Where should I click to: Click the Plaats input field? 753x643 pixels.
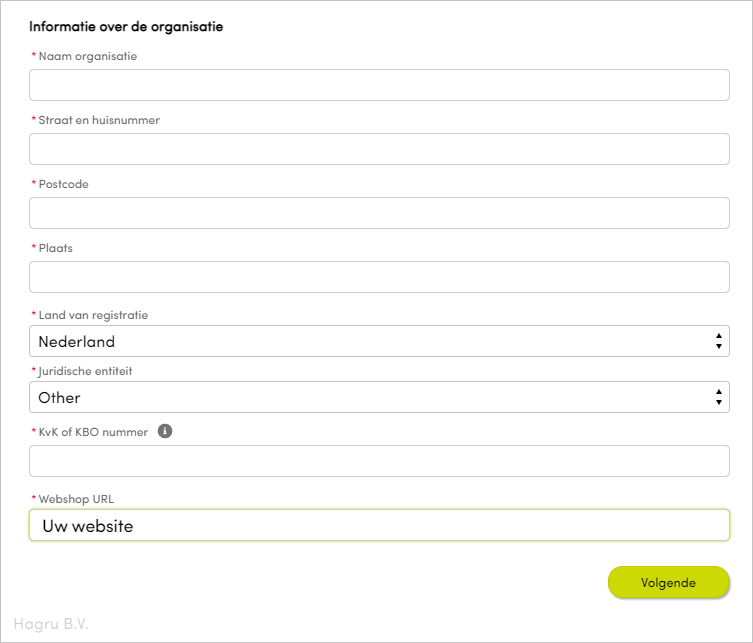(379, 277)
